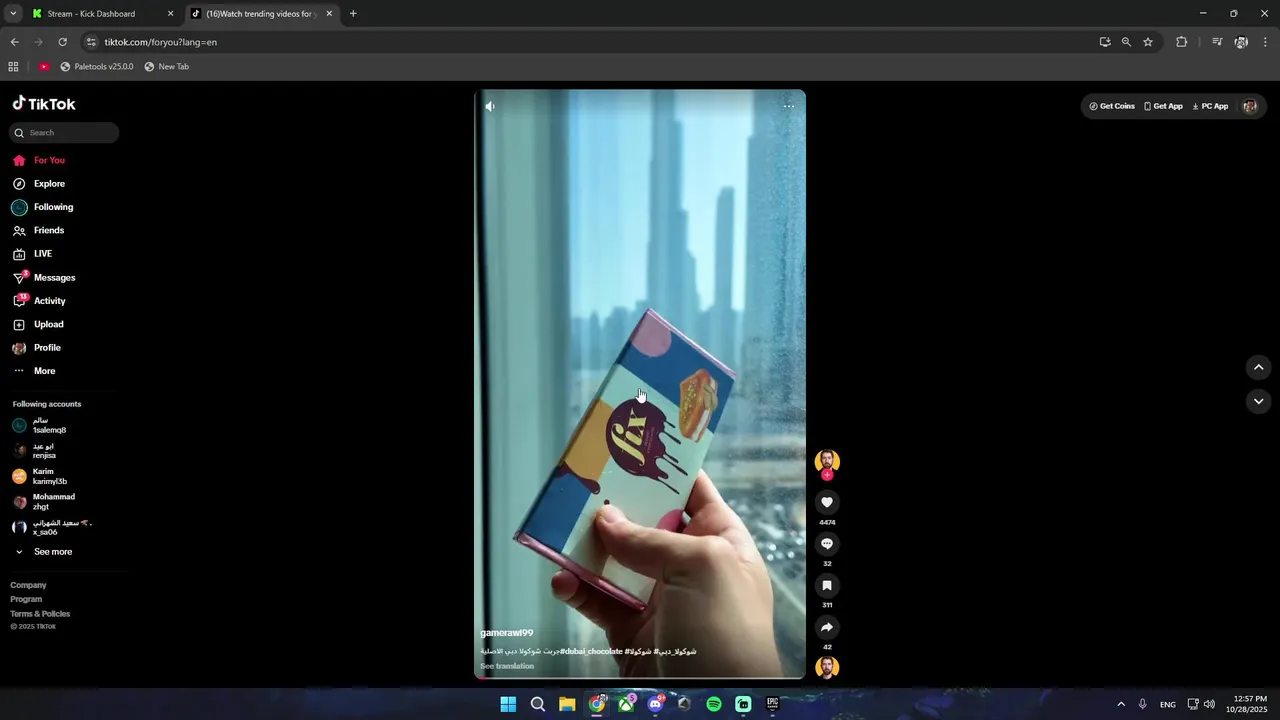Click the PC App download button
Image resolution: width=1280 pixels, height=720 pixels.
1210,106
